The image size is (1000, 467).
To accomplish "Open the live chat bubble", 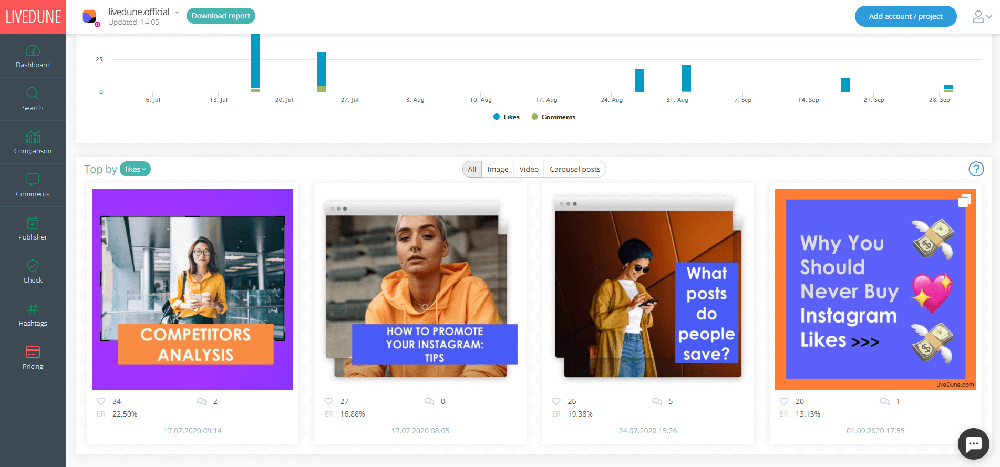I will pyautogui.click(x=972, y=441).
